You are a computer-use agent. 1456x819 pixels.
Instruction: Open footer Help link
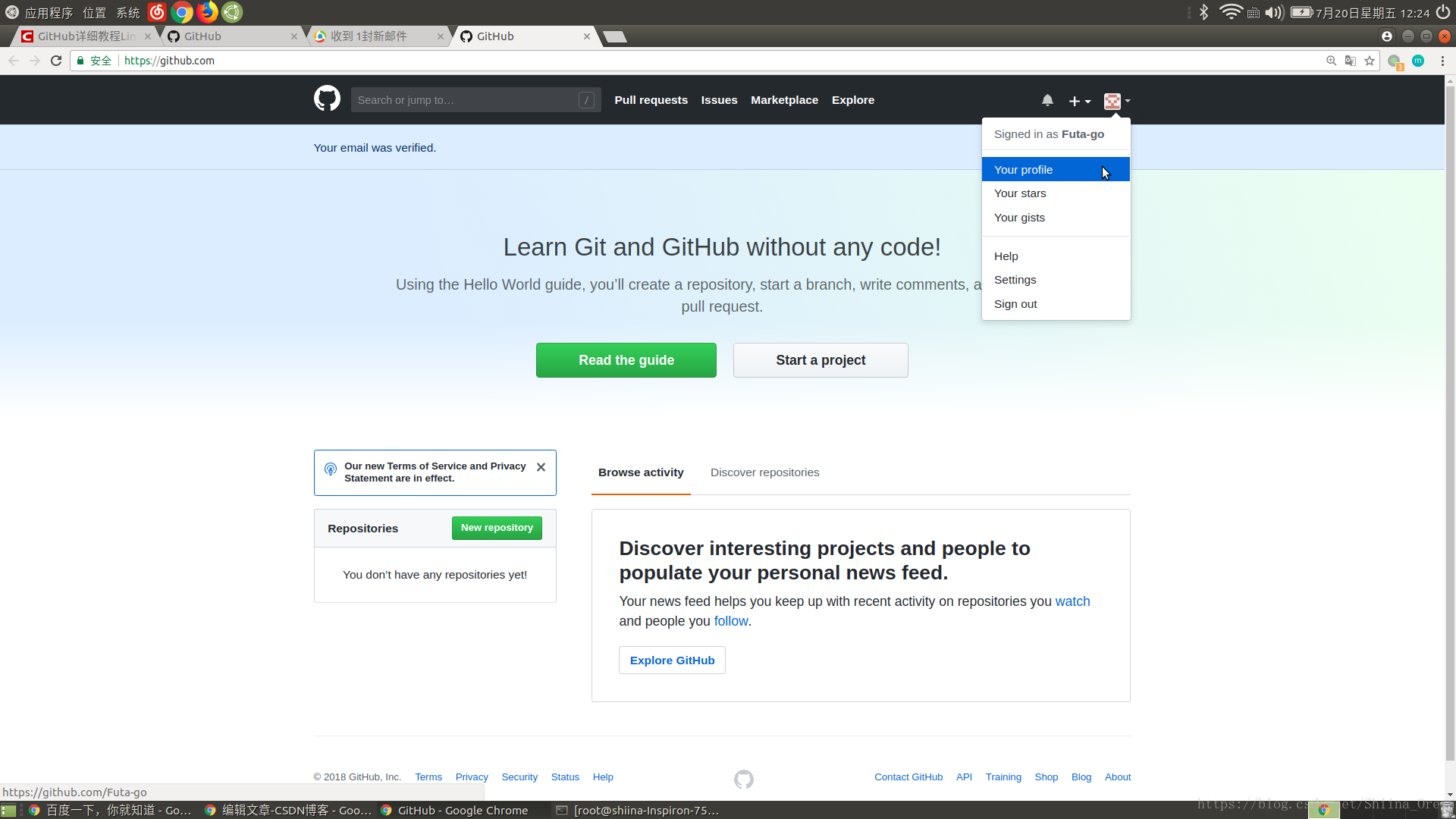pos(603,777)
